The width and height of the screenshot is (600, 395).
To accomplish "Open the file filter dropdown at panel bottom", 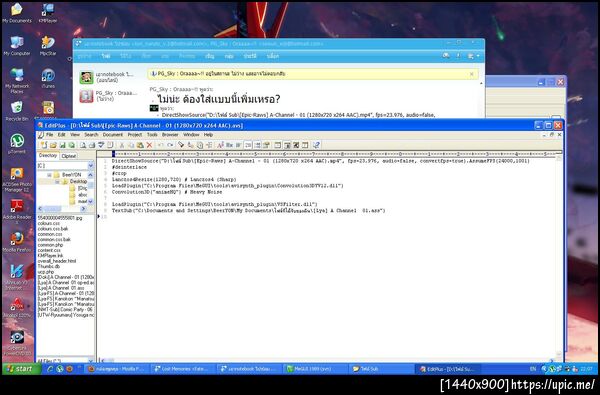I will click(x=91, y=361).
